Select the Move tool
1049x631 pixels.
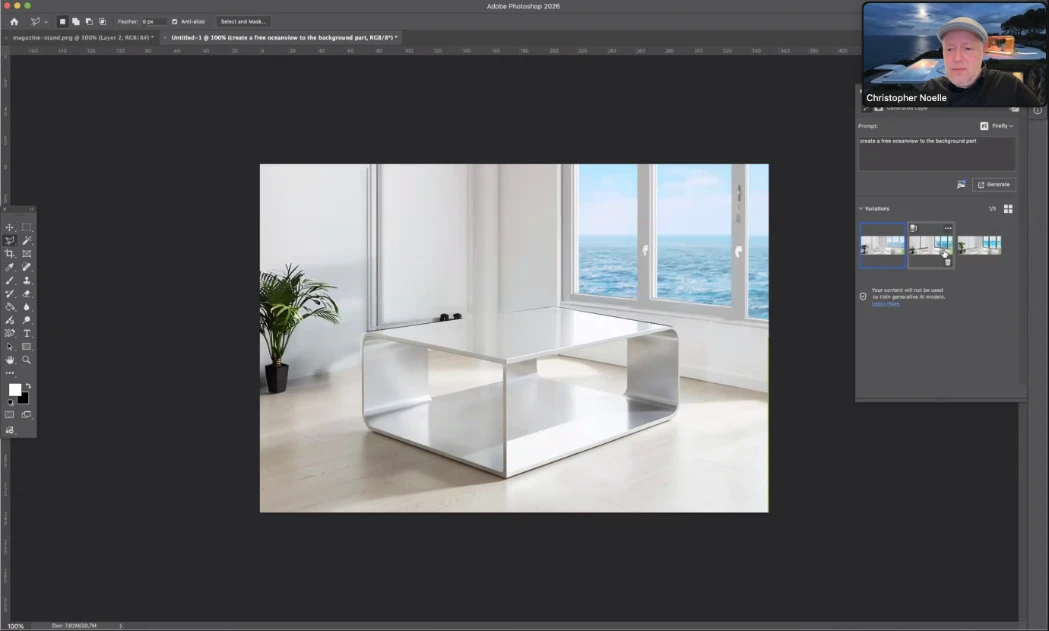click(10, 228)
